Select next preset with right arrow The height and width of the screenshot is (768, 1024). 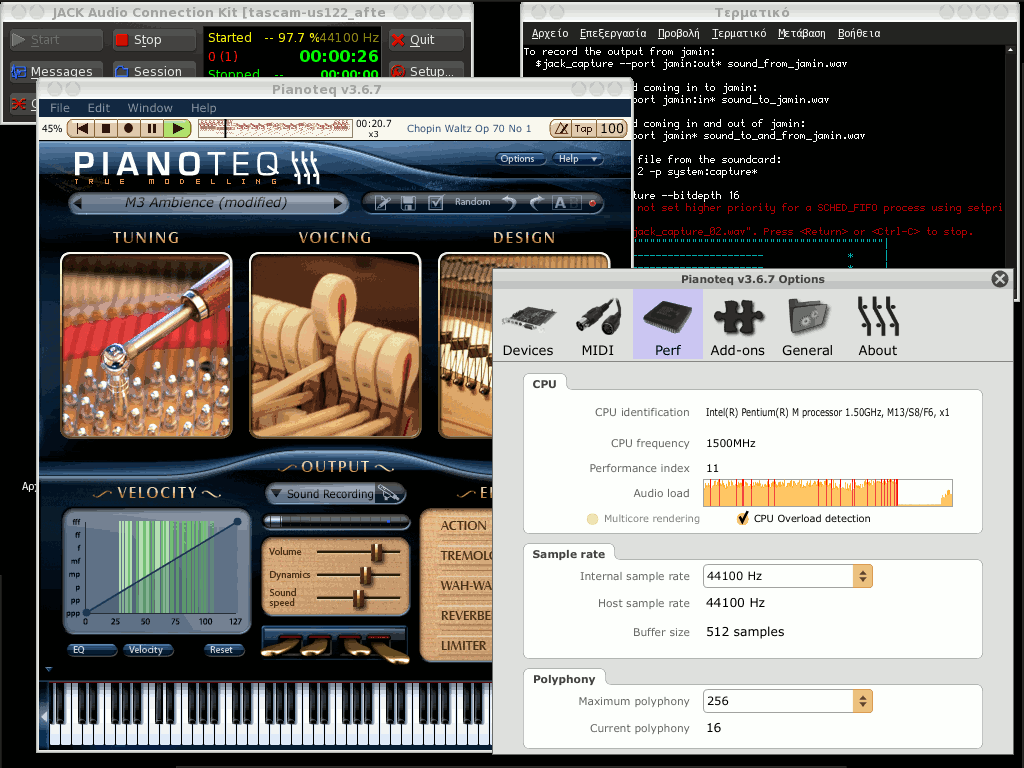point(338,203)
